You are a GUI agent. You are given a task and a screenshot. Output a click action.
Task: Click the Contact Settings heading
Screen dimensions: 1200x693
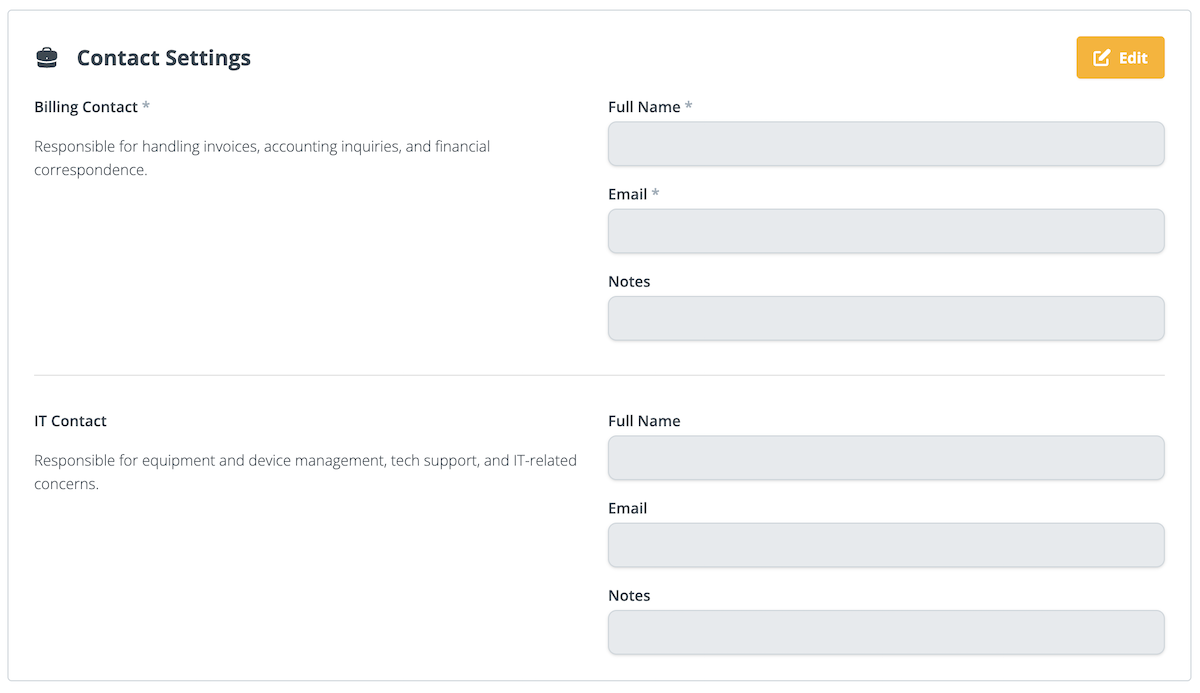tap(163, 58)
